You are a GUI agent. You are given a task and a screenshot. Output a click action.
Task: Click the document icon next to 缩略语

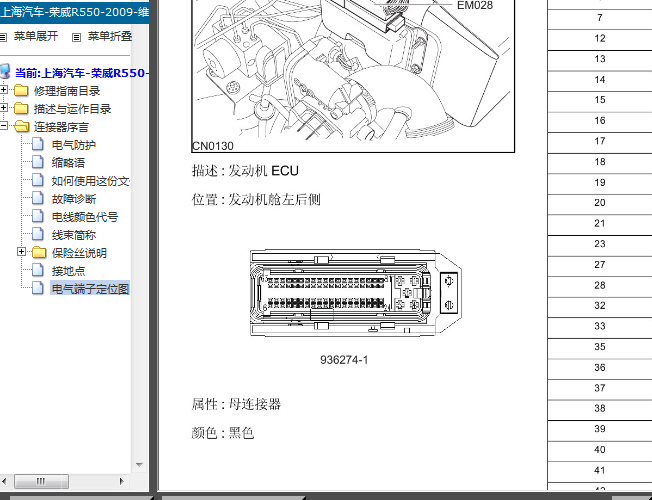point(38,162)
